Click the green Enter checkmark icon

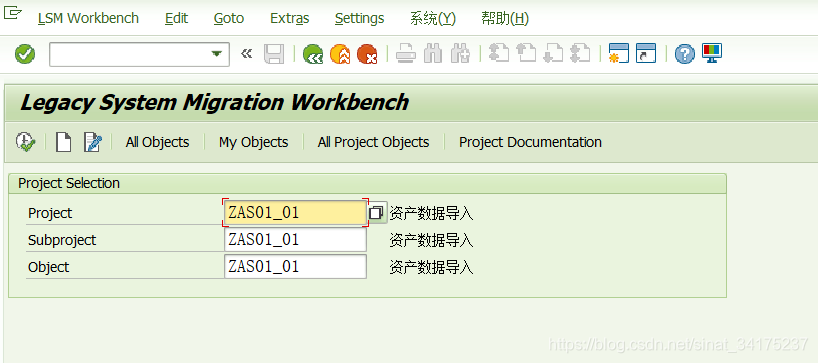coord(25,54)
